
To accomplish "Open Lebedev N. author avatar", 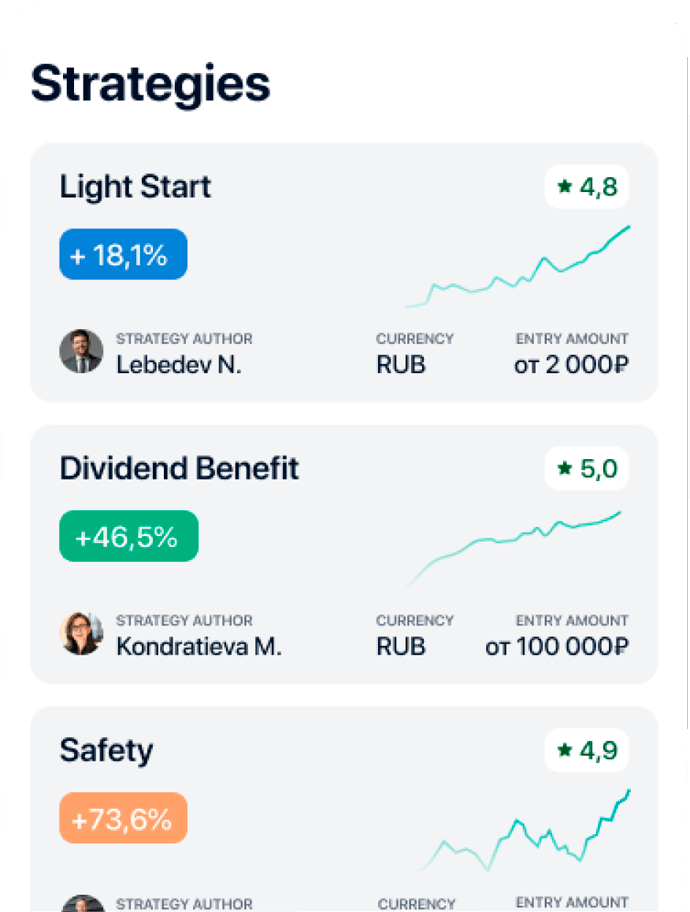I will (81, 351).
